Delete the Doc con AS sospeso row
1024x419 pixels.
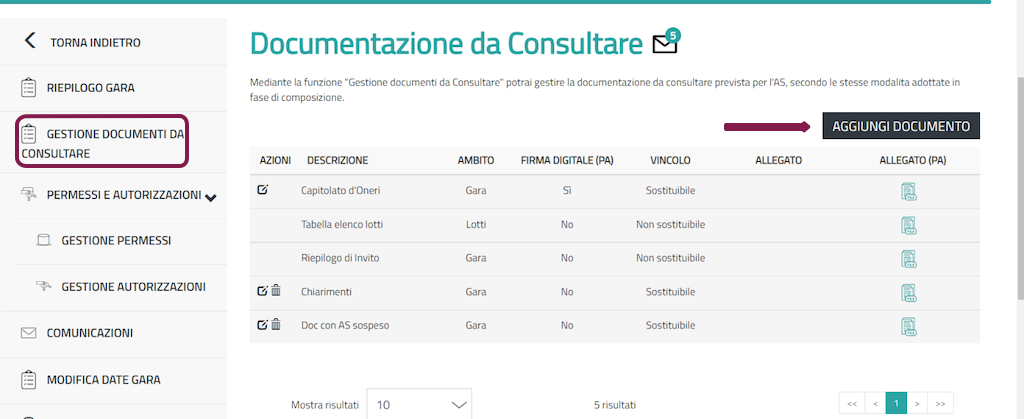(x=276, y=325)
